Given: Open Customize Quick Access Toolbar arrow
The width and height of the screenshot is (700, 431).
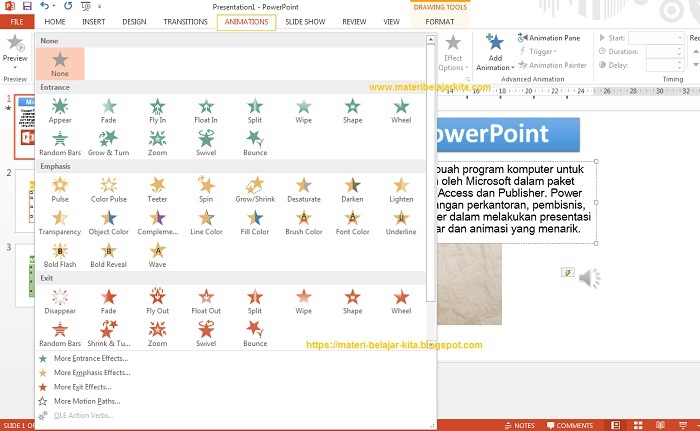Looking at the screenshot, I should point(99,6).
